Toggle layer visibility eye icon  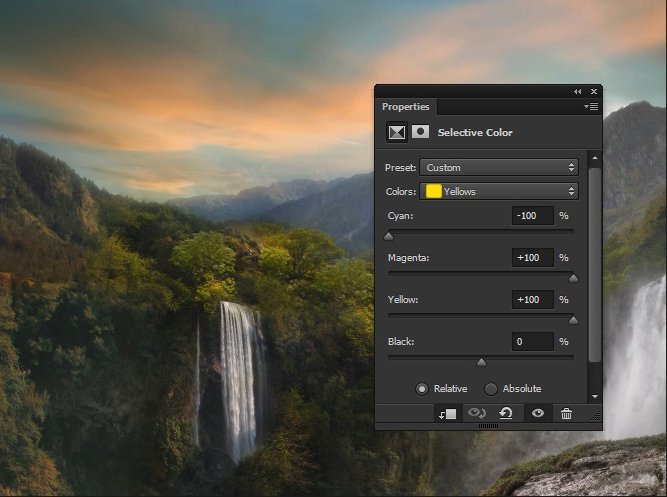[537, 414]
